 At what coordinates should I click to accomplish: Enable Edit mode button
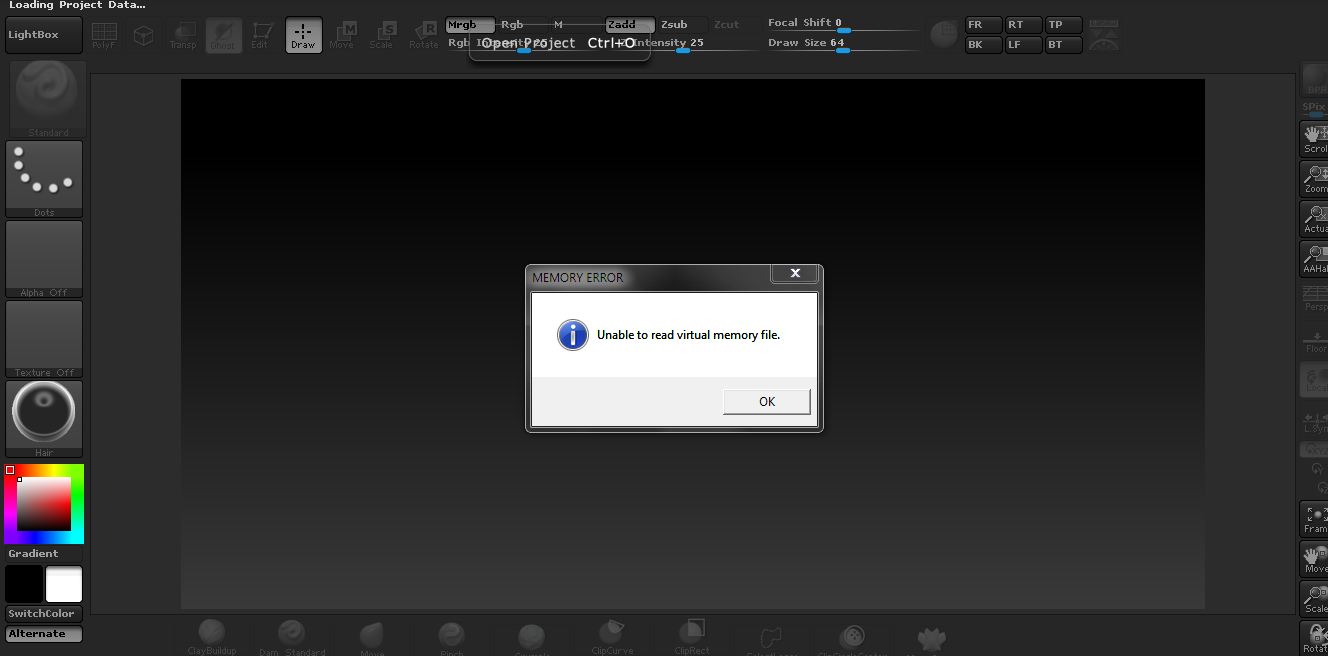pos(261,36)
